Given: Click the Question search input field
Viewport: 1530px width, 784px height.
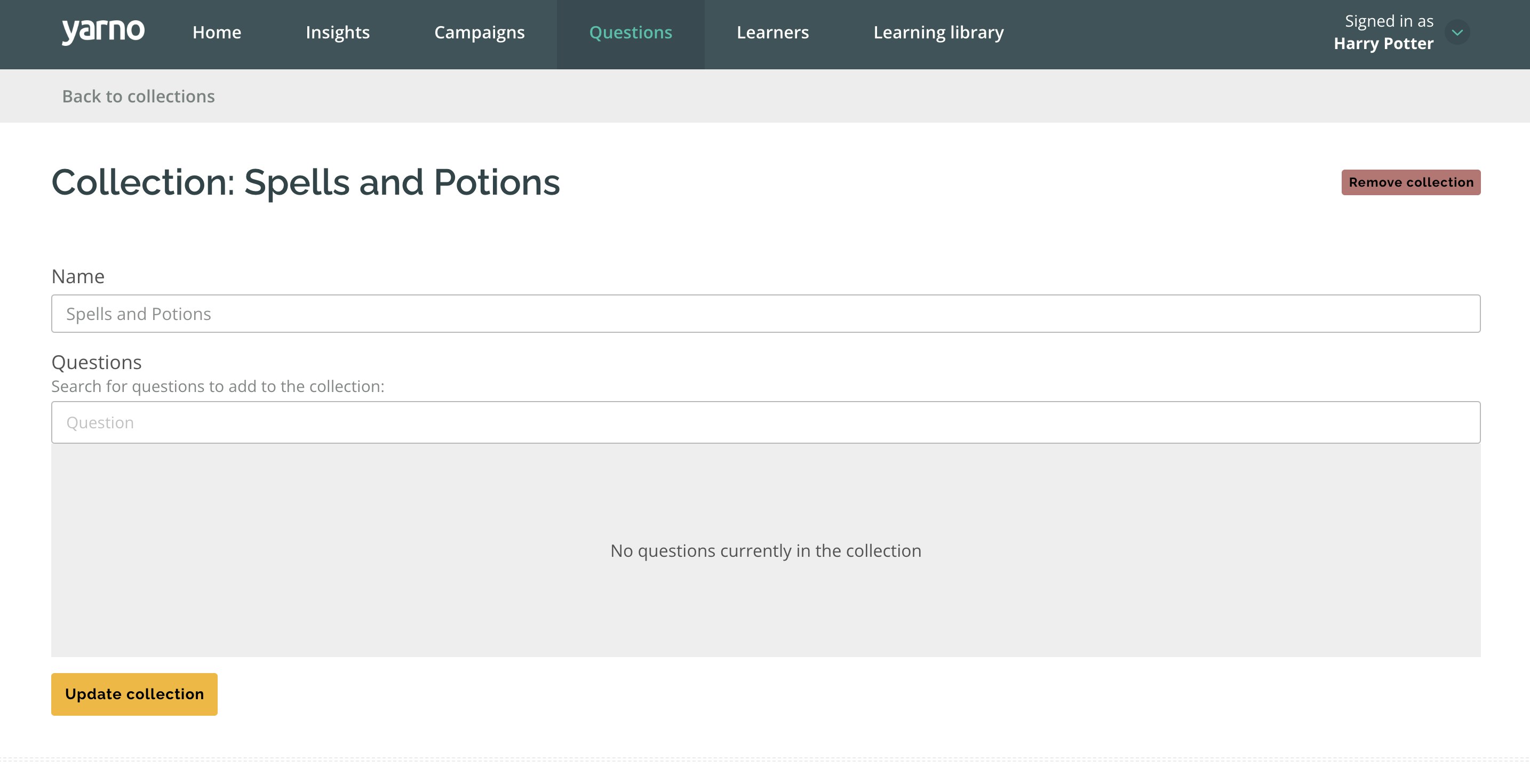Looking at the screenshot, I should click(766, 421).
